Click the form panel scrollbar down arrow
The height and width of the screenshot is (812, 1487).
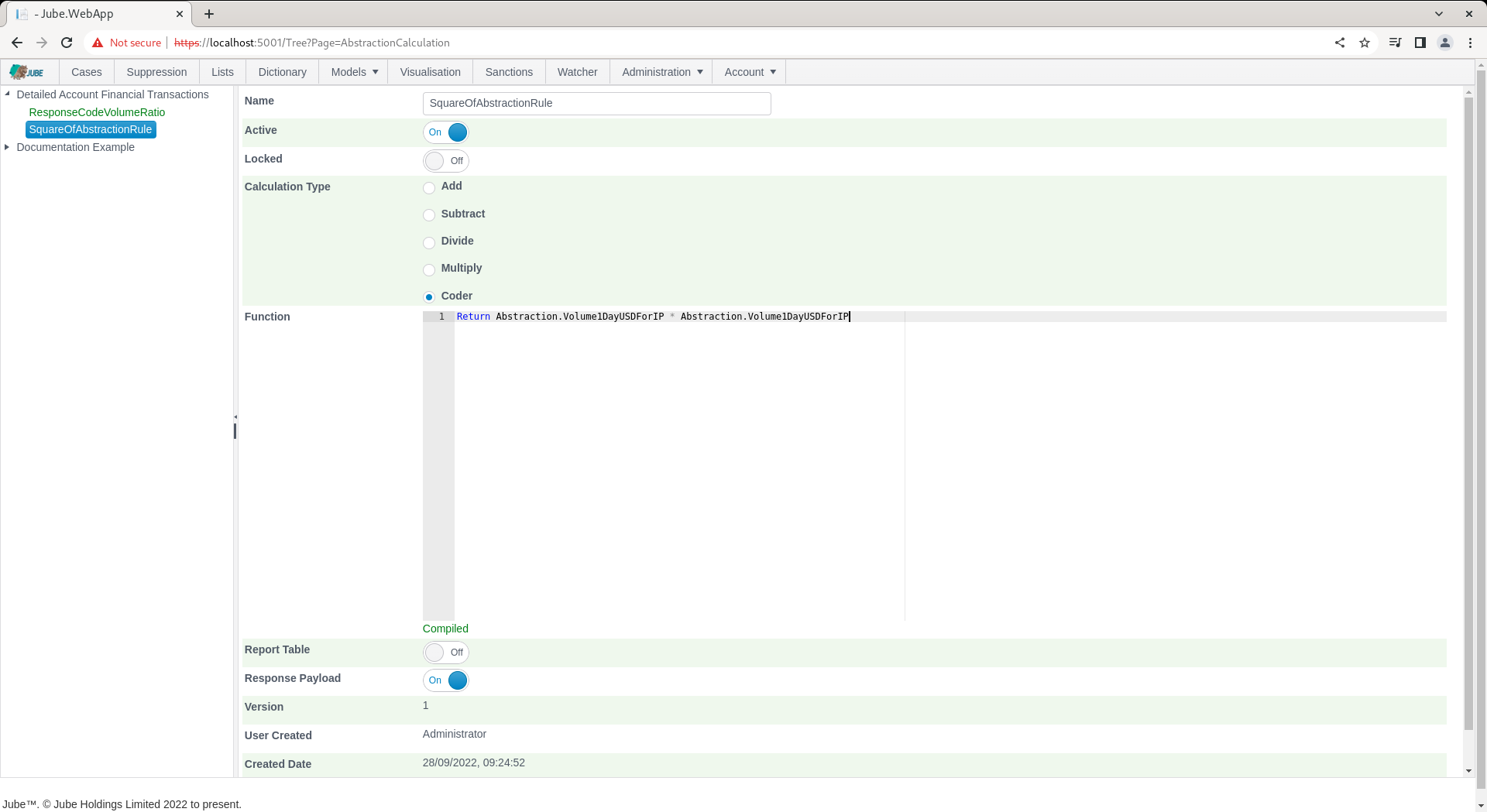[1468, 771]
